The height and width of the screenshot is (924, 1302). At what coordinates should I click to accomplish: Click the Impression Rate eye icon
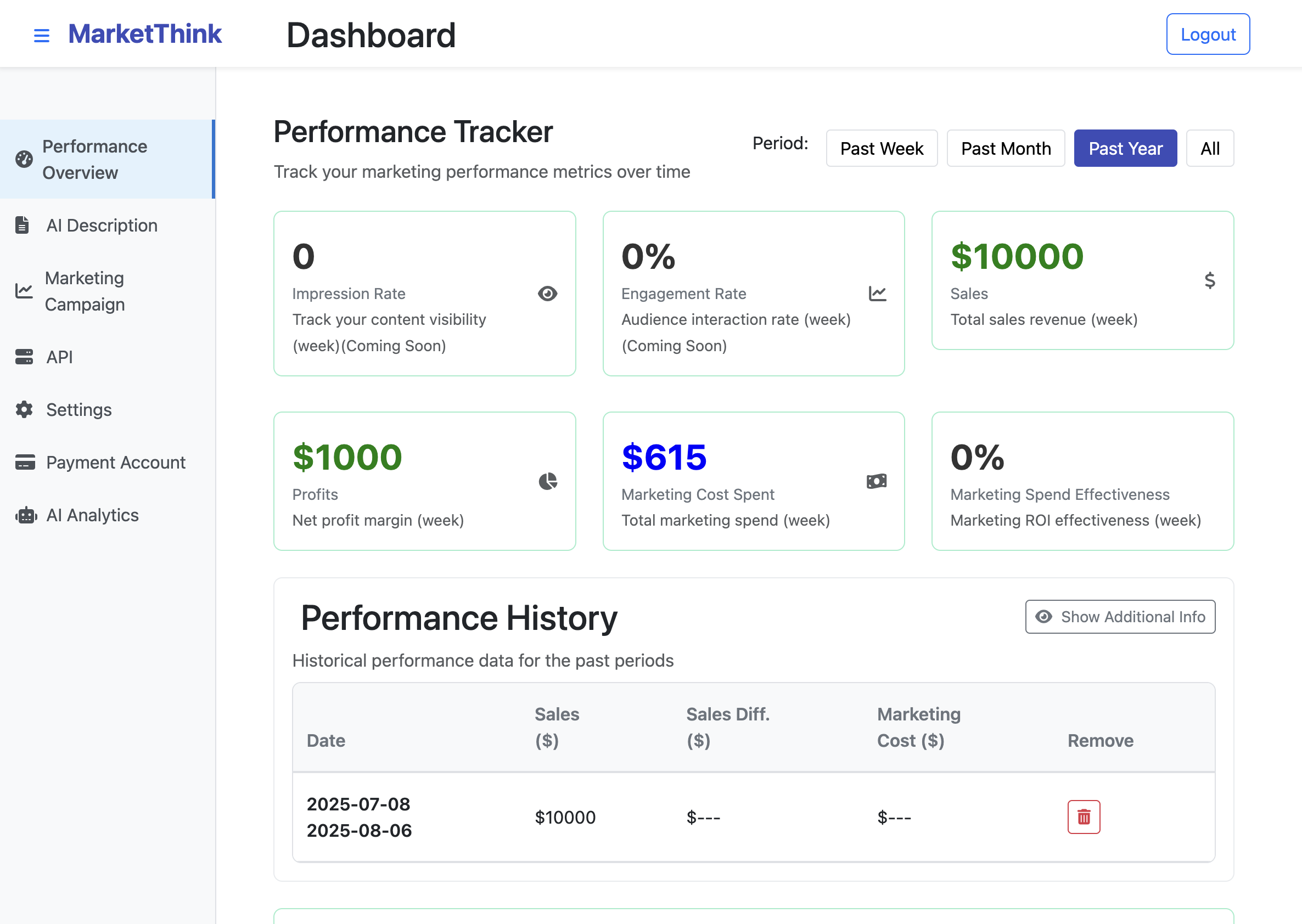click(x=547, y=294)
